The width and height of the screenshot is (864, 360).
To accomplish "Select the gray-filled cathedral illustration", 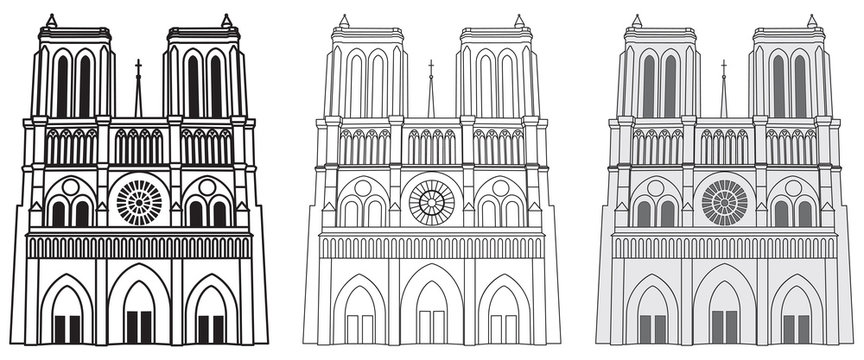I will [x=725, y=180].
